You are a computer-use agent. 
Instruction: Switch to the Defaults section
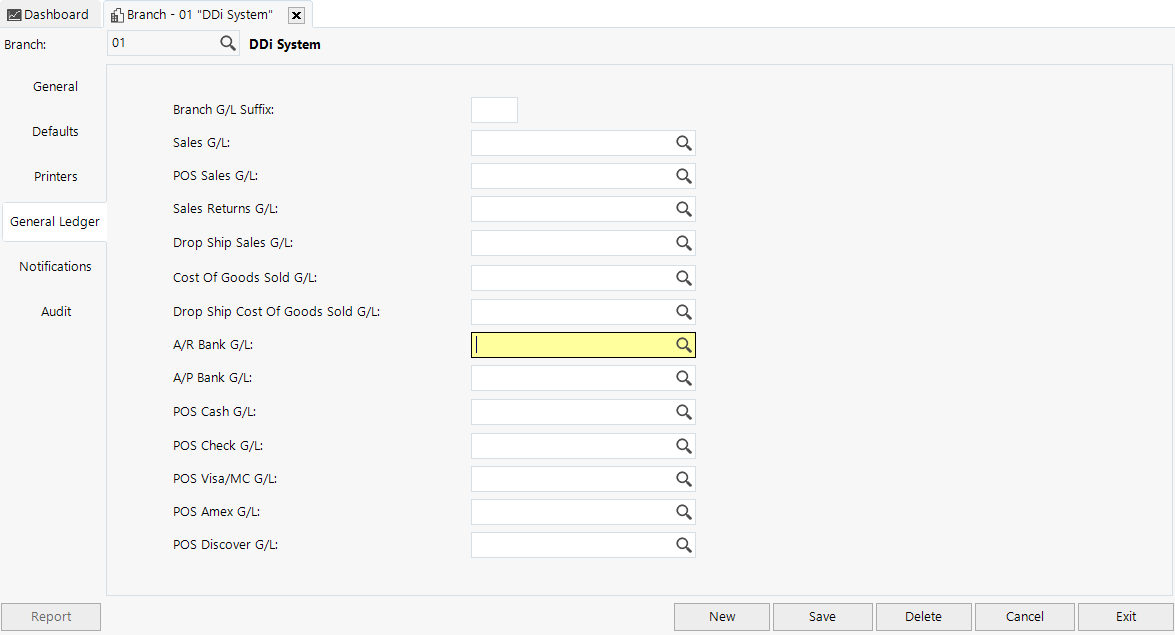coord(55,131)
